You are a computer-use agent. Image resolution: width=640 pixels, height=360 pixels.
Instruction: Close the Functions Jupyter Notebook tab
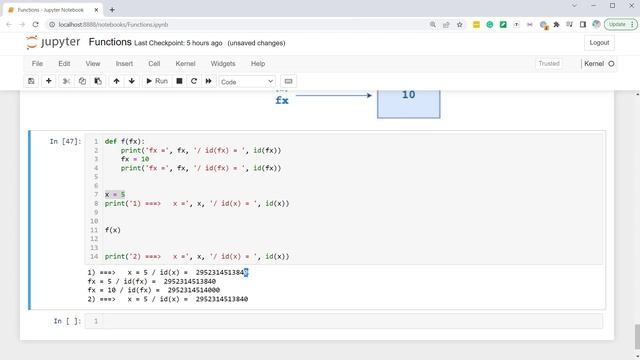click(96, 10)
